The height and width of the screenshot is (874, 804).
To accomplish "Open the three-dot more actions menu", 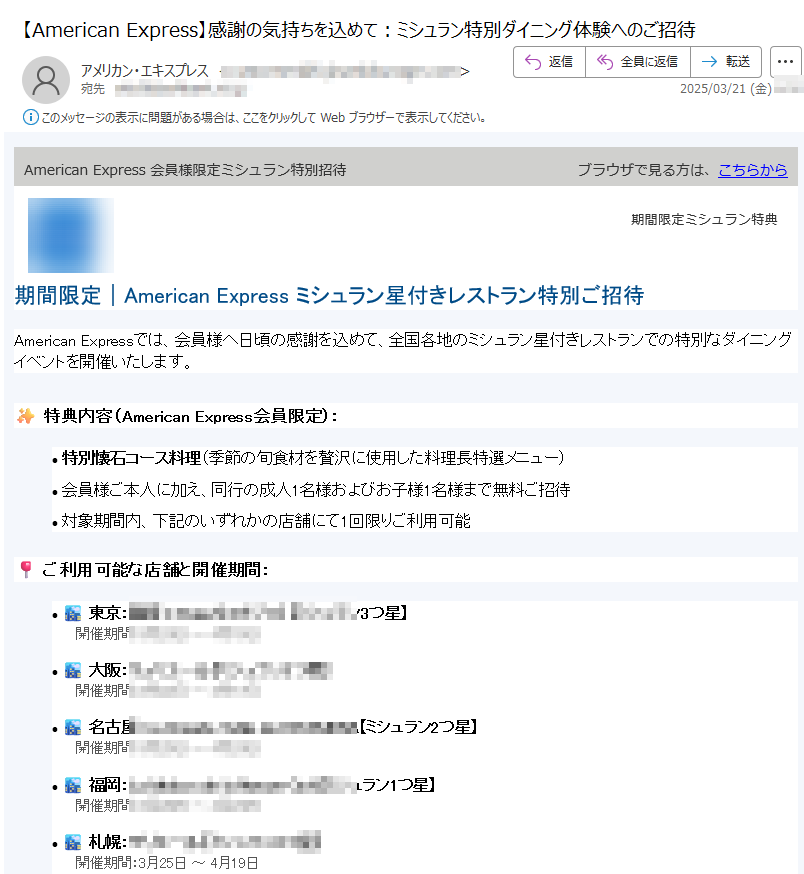I will click(x=785, y=62).
